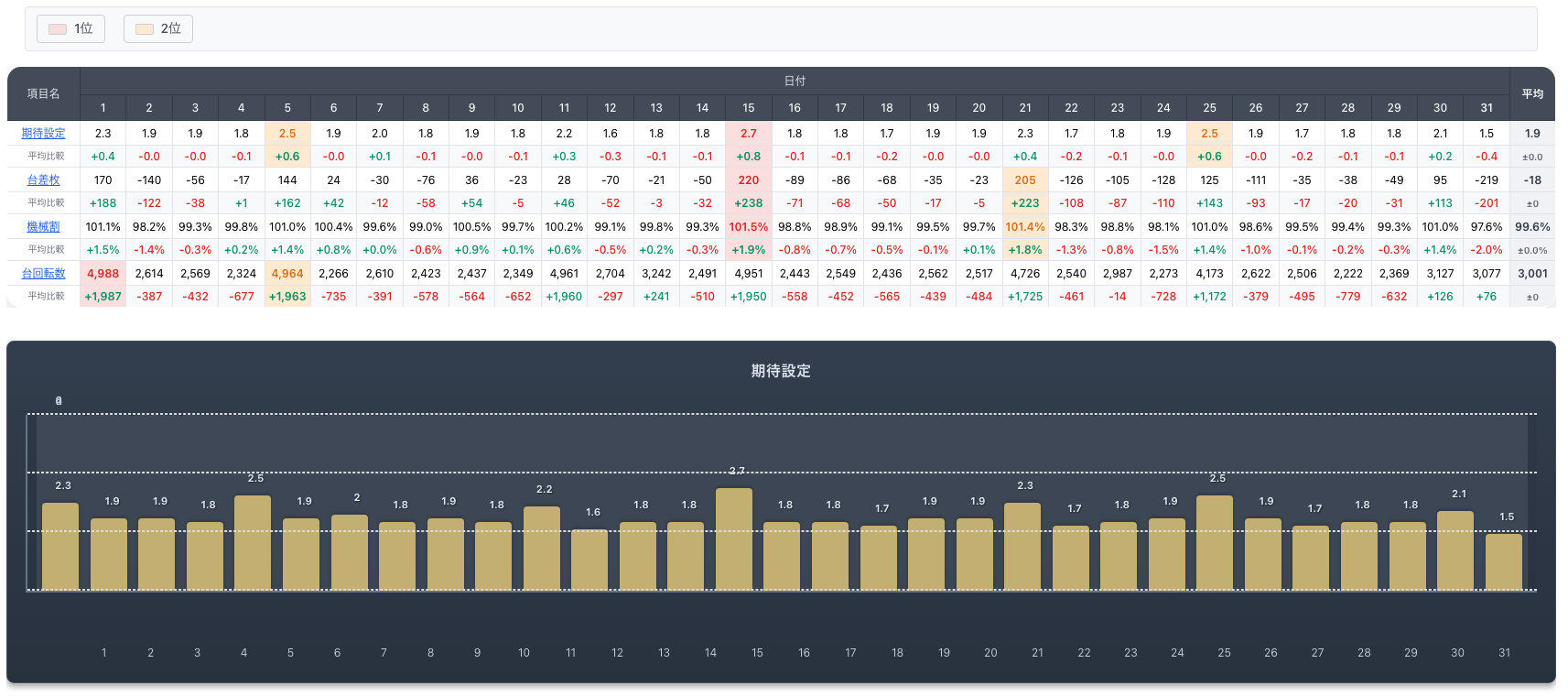Click the pink 1位 color swatch
This screenshot has width=1568, height=696.
coord(58,29)
